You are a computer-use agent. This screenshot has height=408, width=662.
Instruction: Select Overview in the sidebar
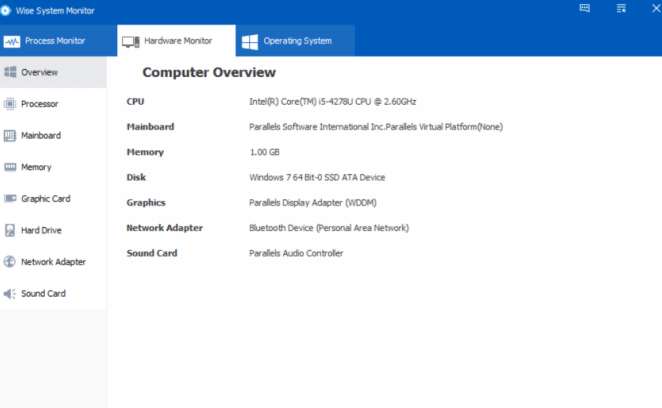pos(53,72)
